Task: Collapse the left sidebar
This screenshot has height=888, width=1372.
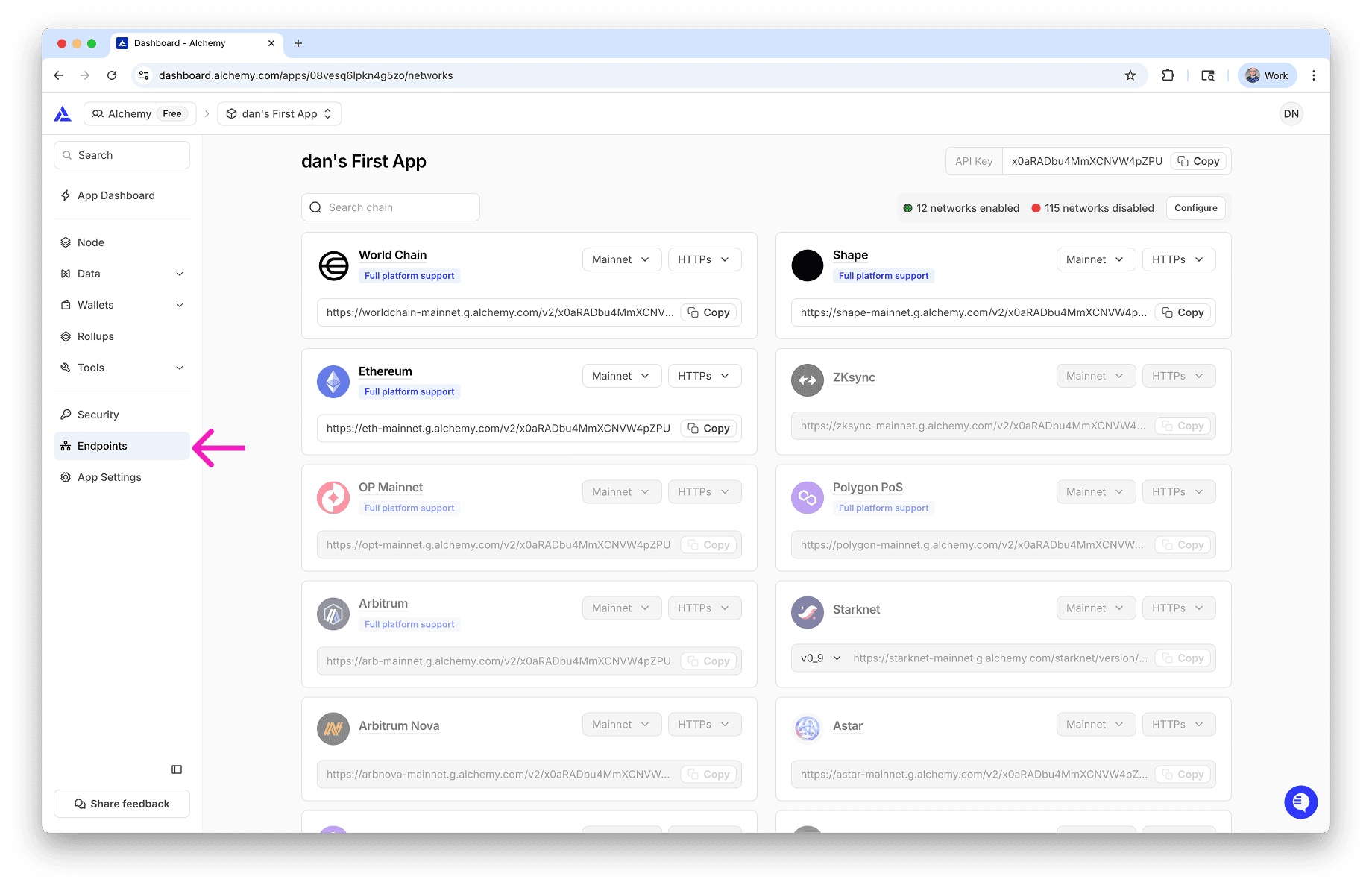Action: [x=176, y=769]
